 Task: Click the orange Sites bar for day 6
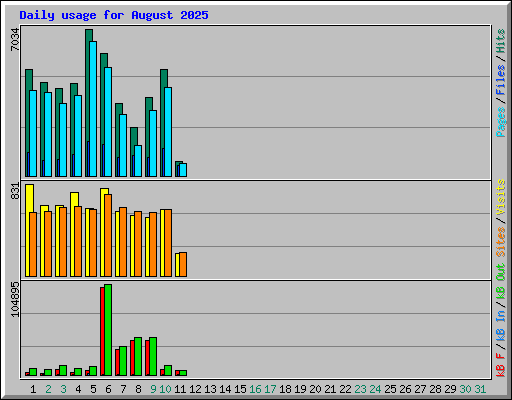(x=108, y=235)
